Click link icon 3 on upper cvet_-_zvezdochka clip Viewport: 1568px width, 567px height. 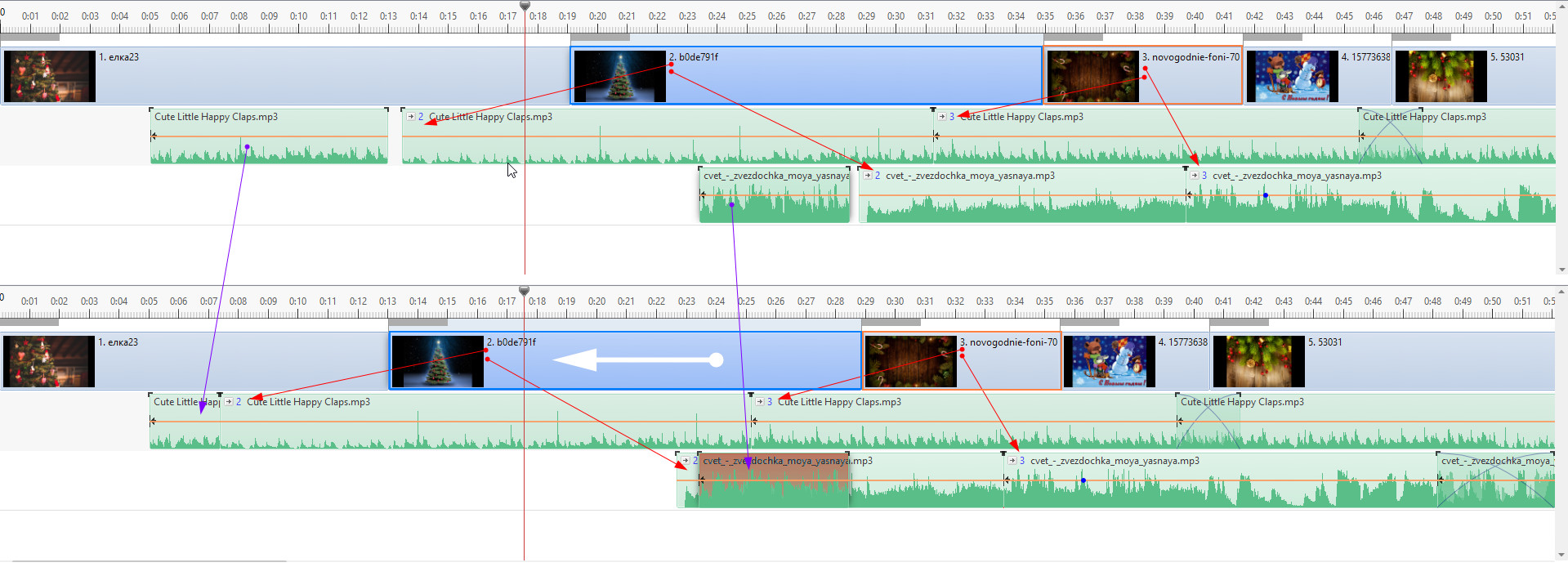tap(1195, 176)
